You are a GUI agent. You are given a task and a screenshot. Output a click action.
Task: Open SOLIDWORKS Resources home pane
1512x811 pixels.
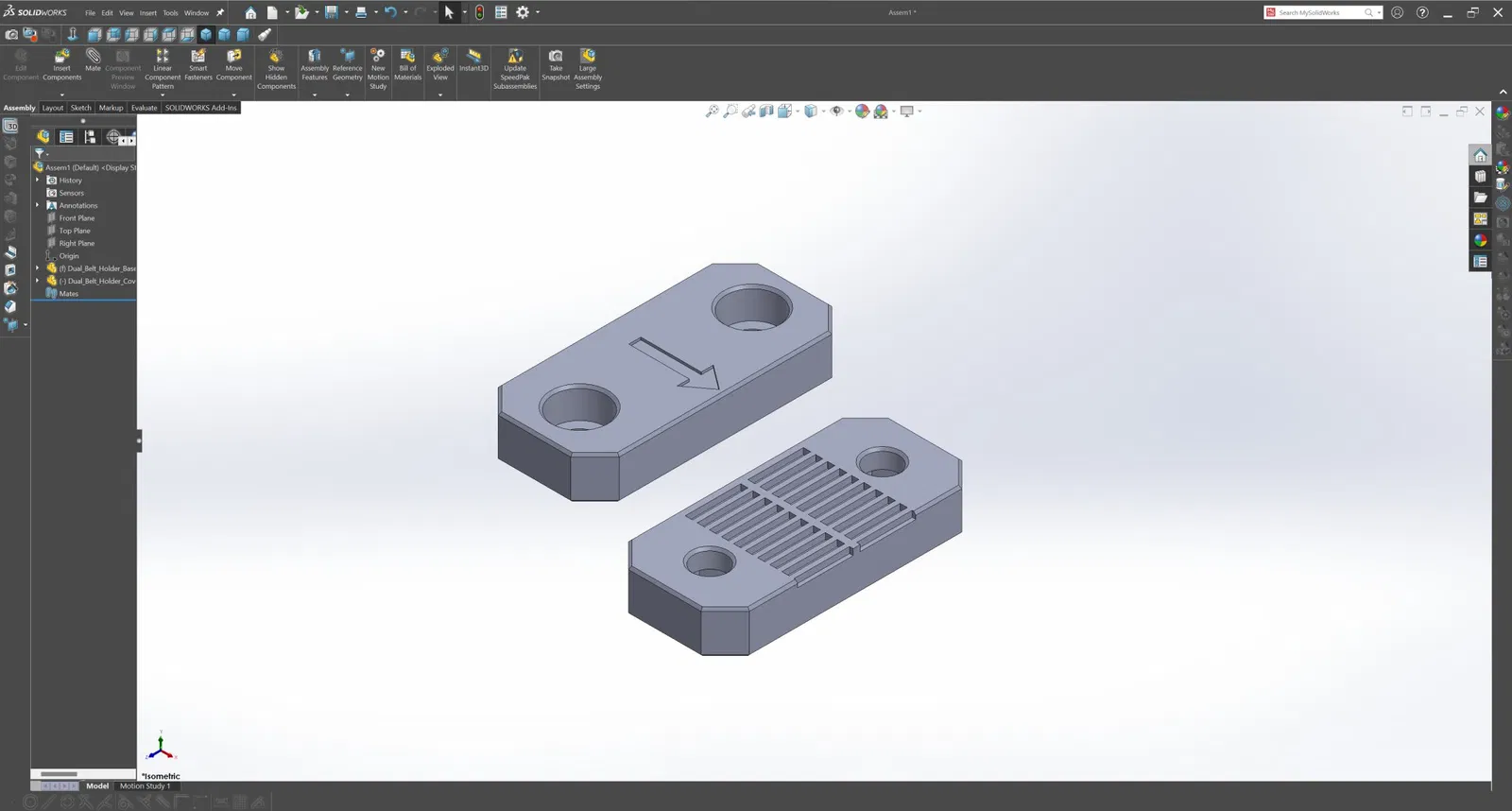click(x=1481, y=155)
